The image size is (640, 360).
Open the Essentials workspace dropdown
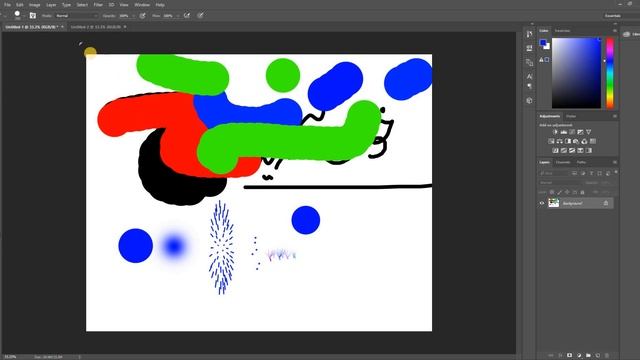pyautogui.click(x=620, y=16)
